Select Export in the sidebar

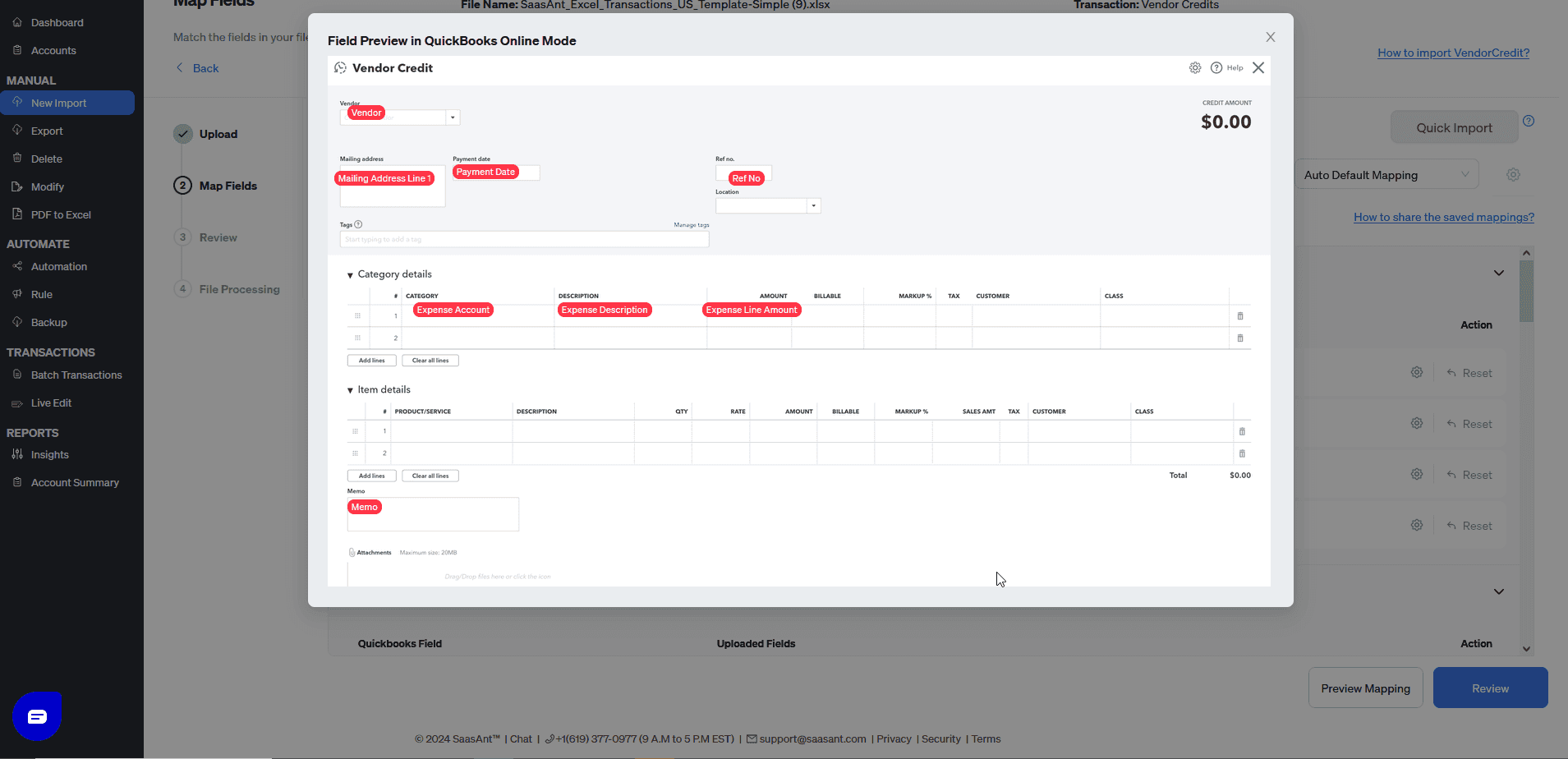(47, 130)
